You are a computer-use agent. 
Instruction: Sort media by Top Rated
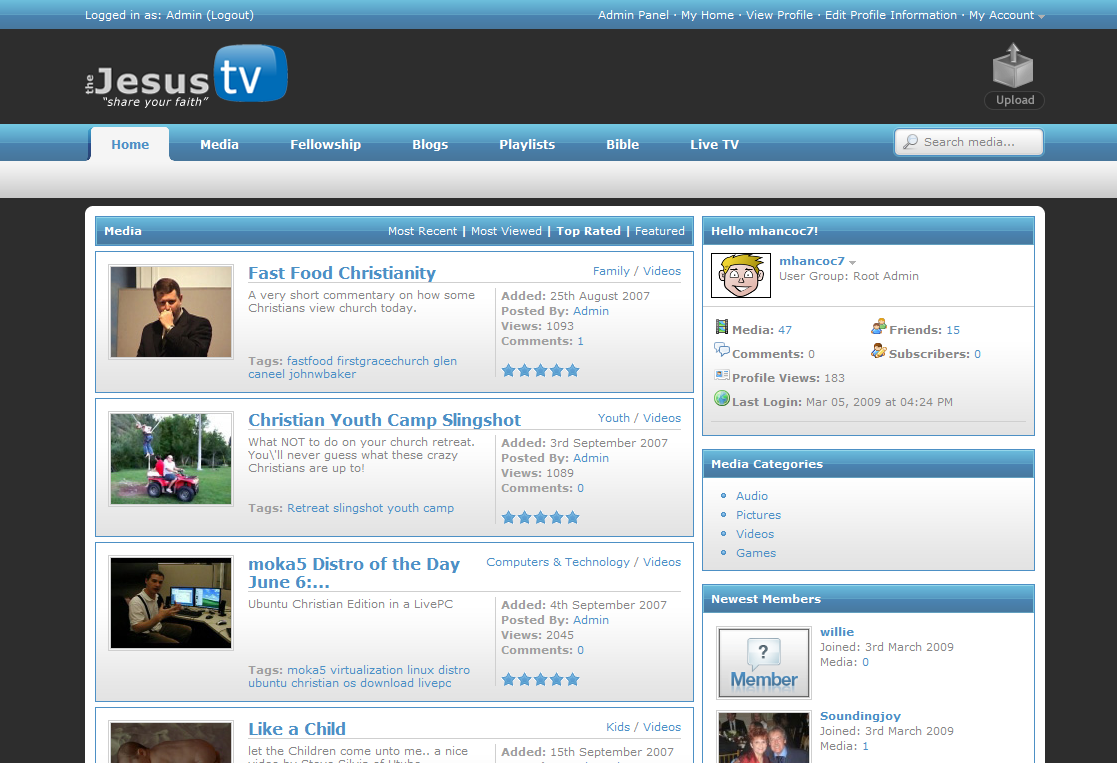(588, 231)
